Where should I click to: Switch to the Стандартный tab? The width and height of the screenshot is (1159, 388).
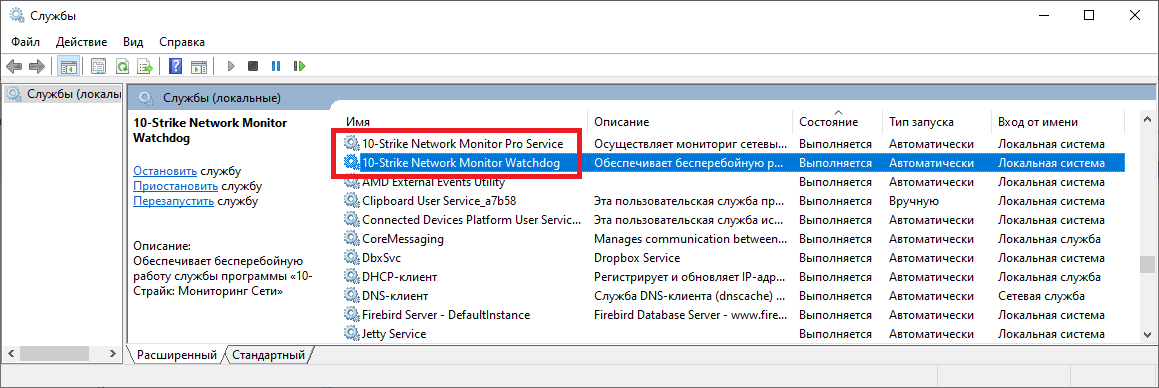pyautogui.click(x=269, y=355)
